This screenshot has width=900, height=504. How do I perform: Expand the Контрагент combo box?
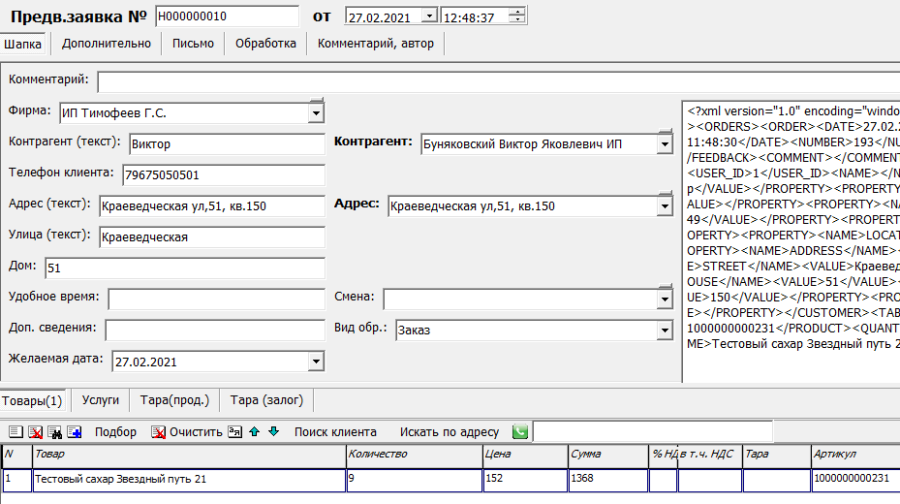[x=664, y=145]
